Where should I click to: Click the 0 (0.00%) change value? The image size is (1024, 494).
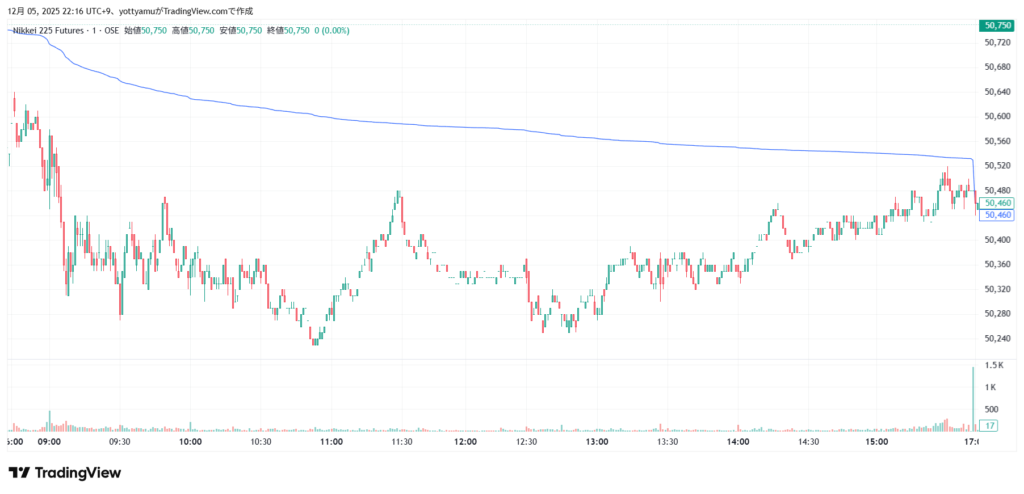[332, 31]
